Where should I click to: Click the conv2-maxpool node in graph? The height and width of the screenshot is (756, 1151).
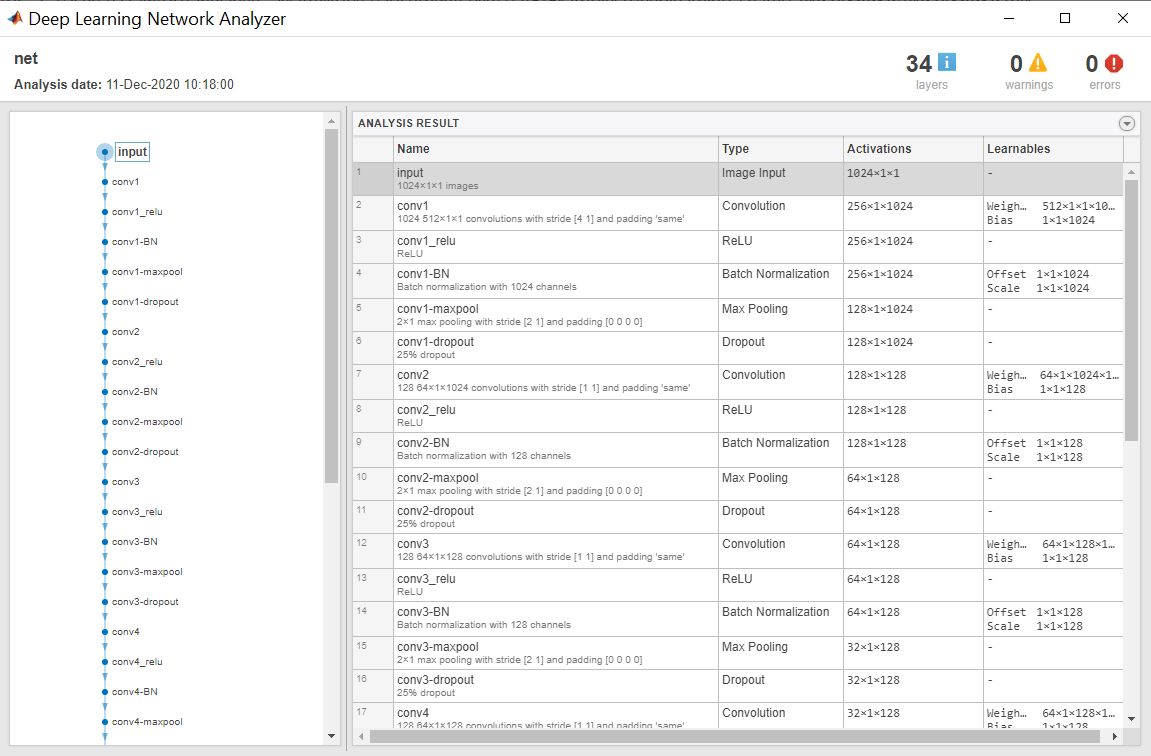(105, 422)
